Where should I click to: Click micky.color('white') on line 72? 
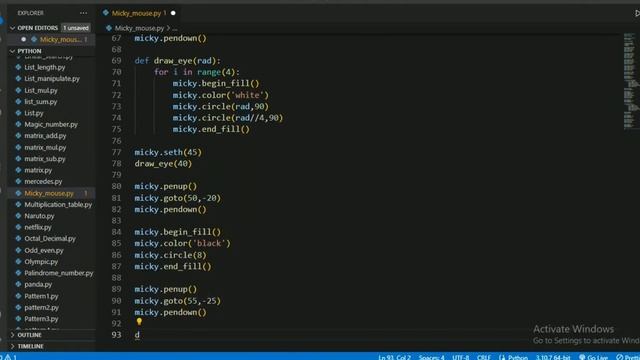[x=220, y=95]
